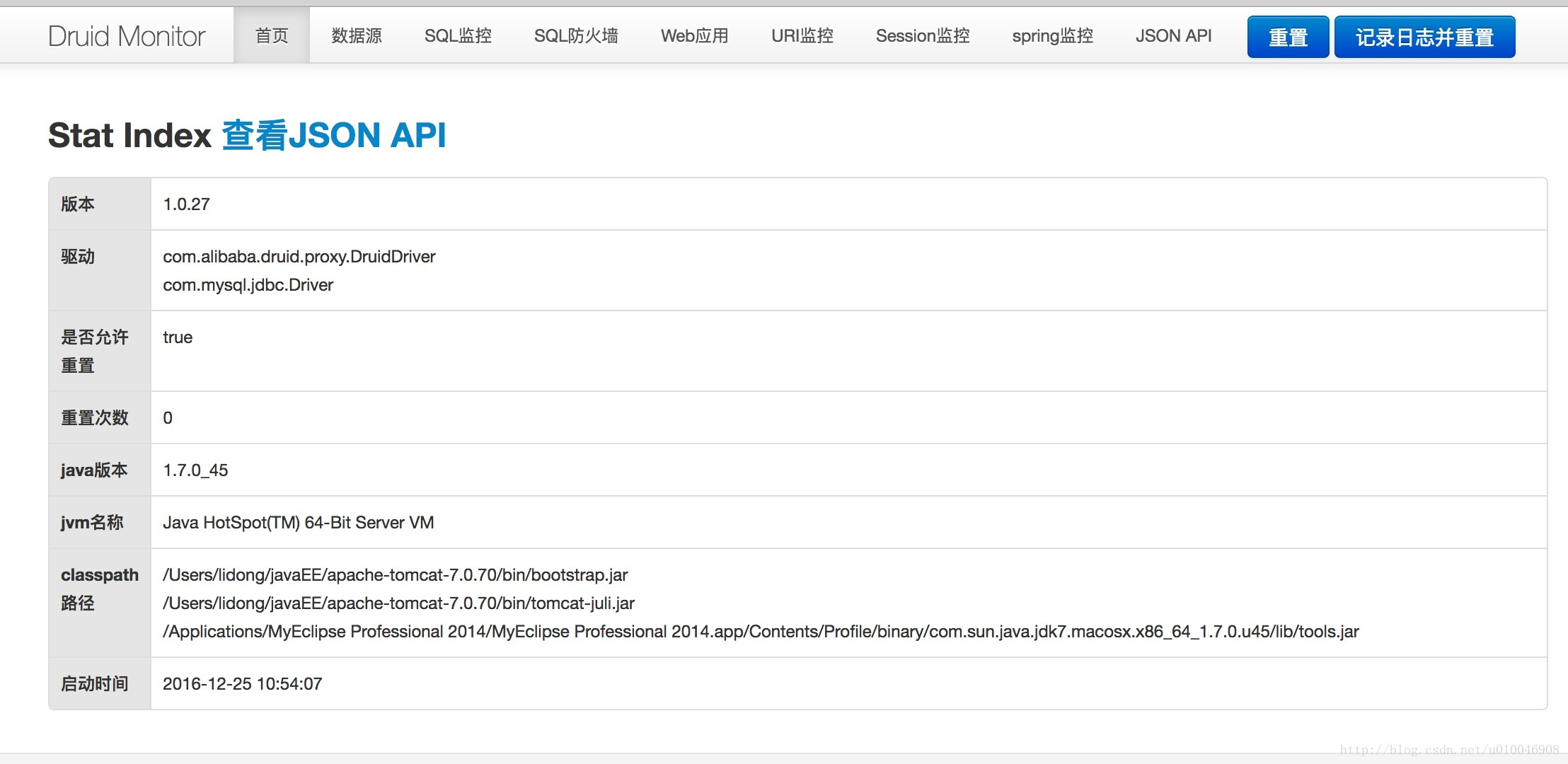Click the java版本 value 1.7.0_45
The width and height of the screenshot is (1568, 764).
tap(195, 470)
